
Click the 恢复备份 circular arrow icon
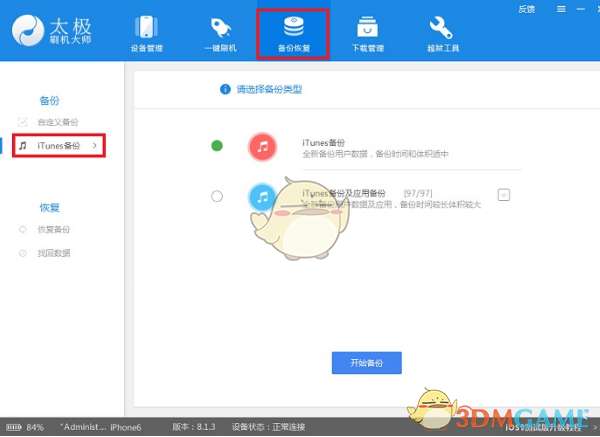point(23,229)
